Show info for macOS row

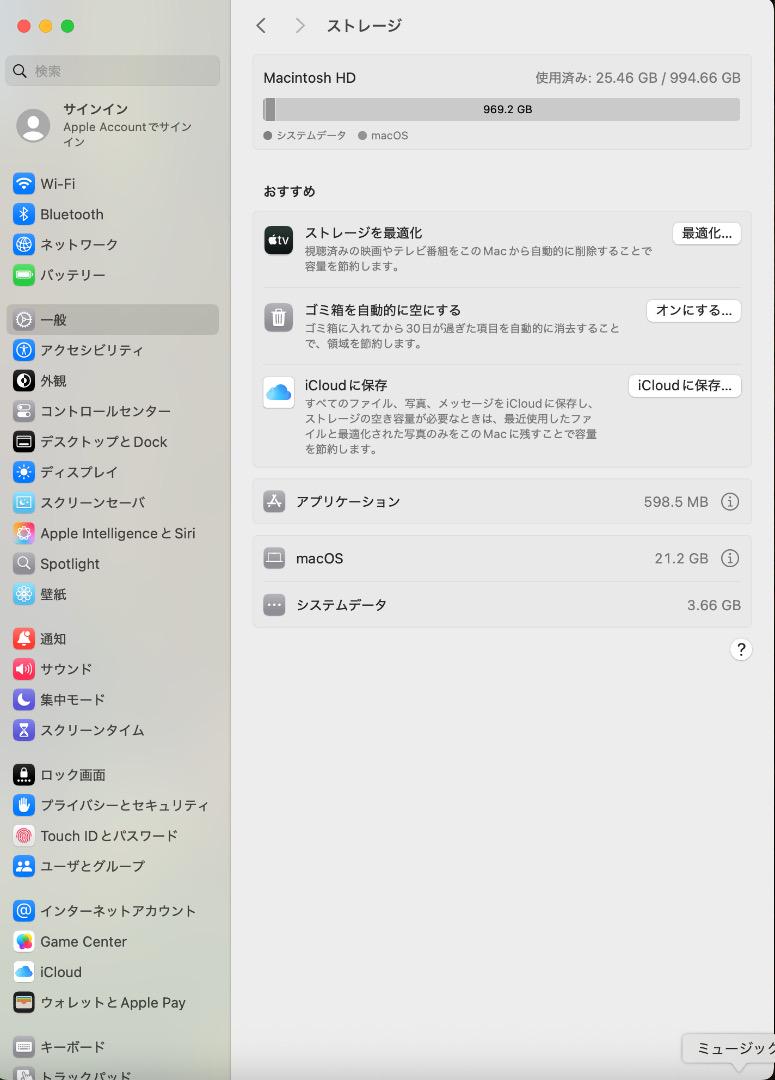730,558
